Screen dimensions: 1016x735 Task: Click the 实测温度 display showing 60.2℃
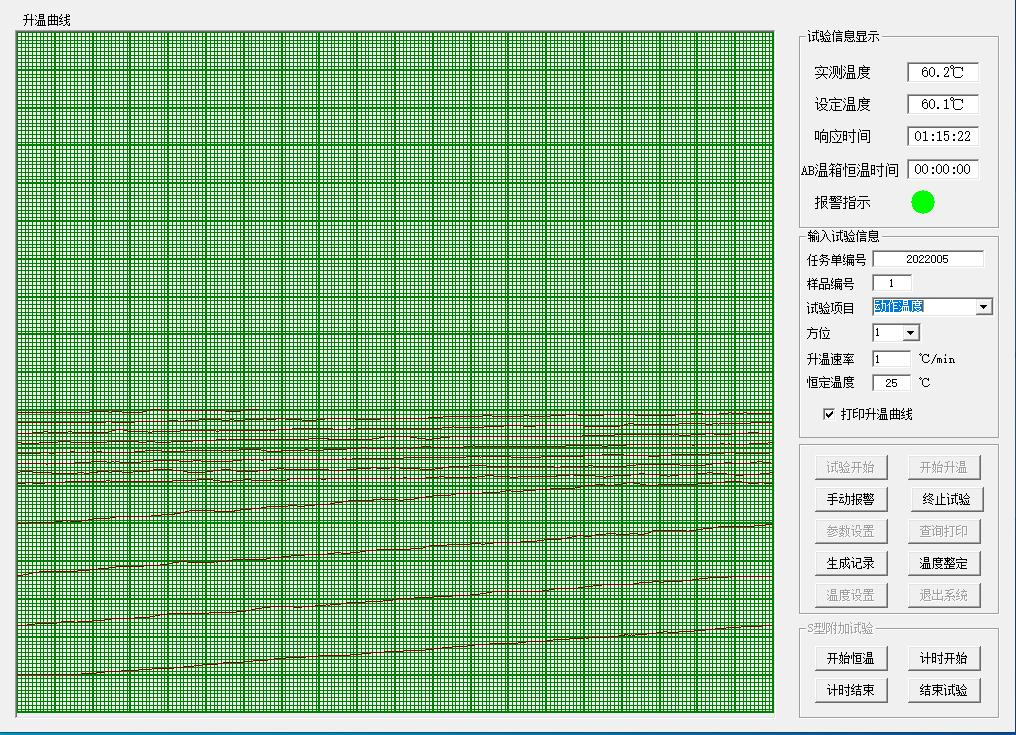tap(942, 71)
